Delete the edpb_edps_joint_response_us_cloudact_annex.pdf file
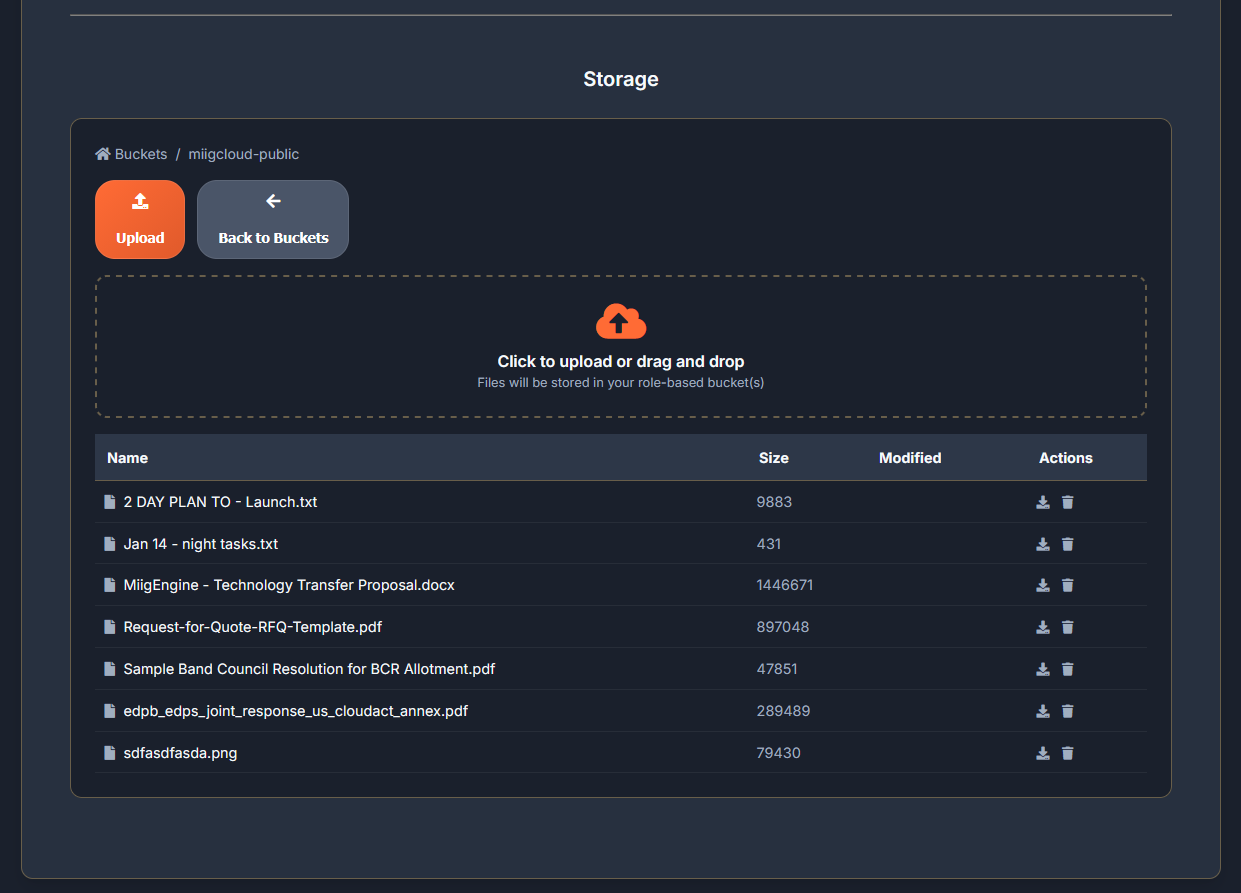 1068,711
